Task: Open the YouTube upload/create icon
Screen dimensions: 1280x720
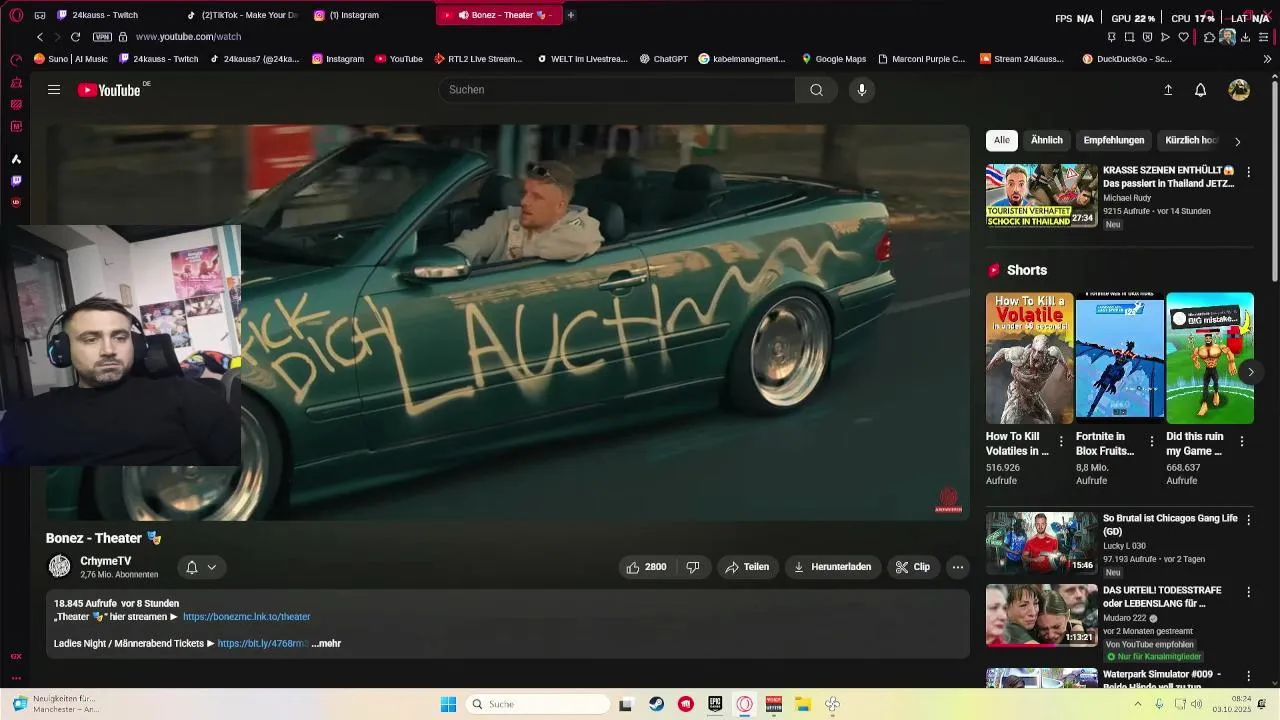Action: click(1167, 90)
